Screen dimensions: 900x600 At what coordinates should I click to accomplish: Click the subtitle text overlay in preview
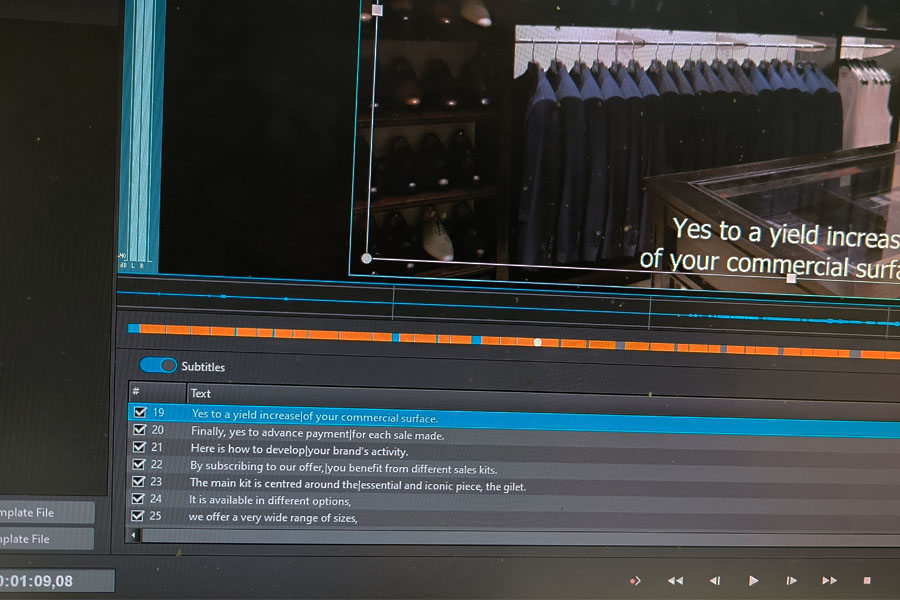click(770, 251)
